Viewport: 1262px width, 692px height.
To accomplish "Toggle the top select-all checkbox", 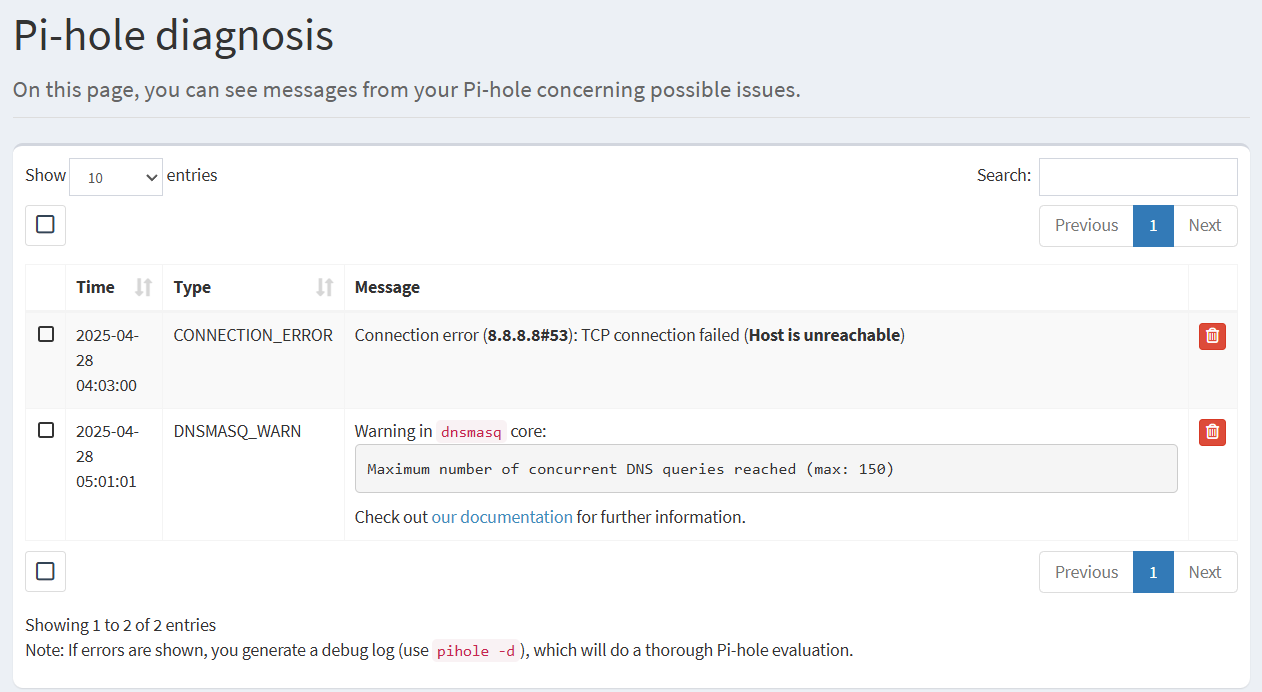I will coord(45,225).
